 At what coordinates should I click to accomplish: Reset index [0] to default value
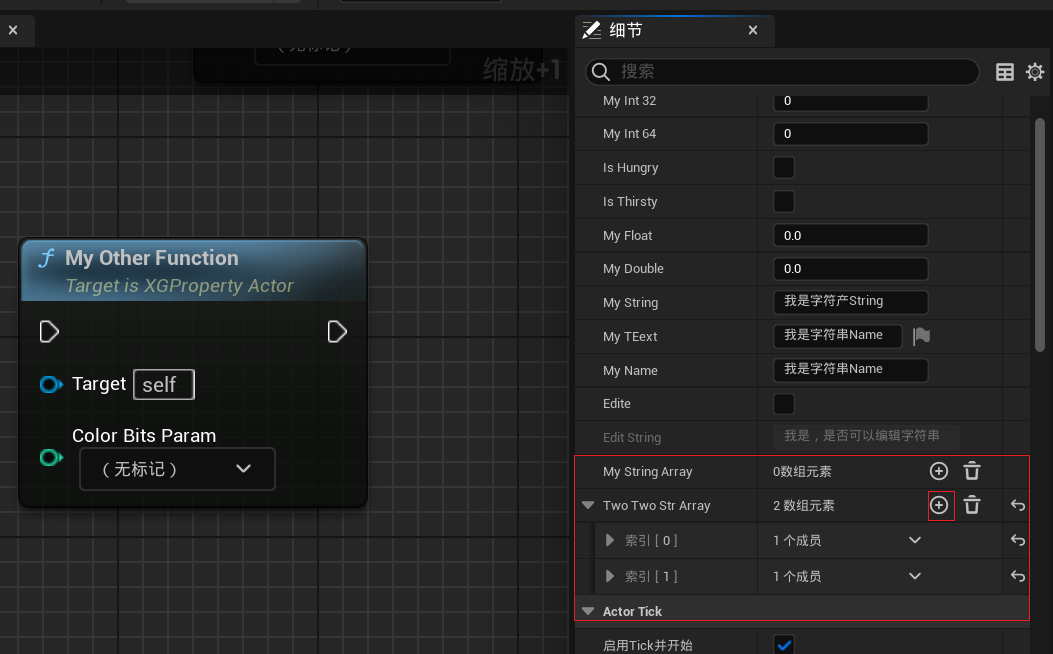(1017, 541)
